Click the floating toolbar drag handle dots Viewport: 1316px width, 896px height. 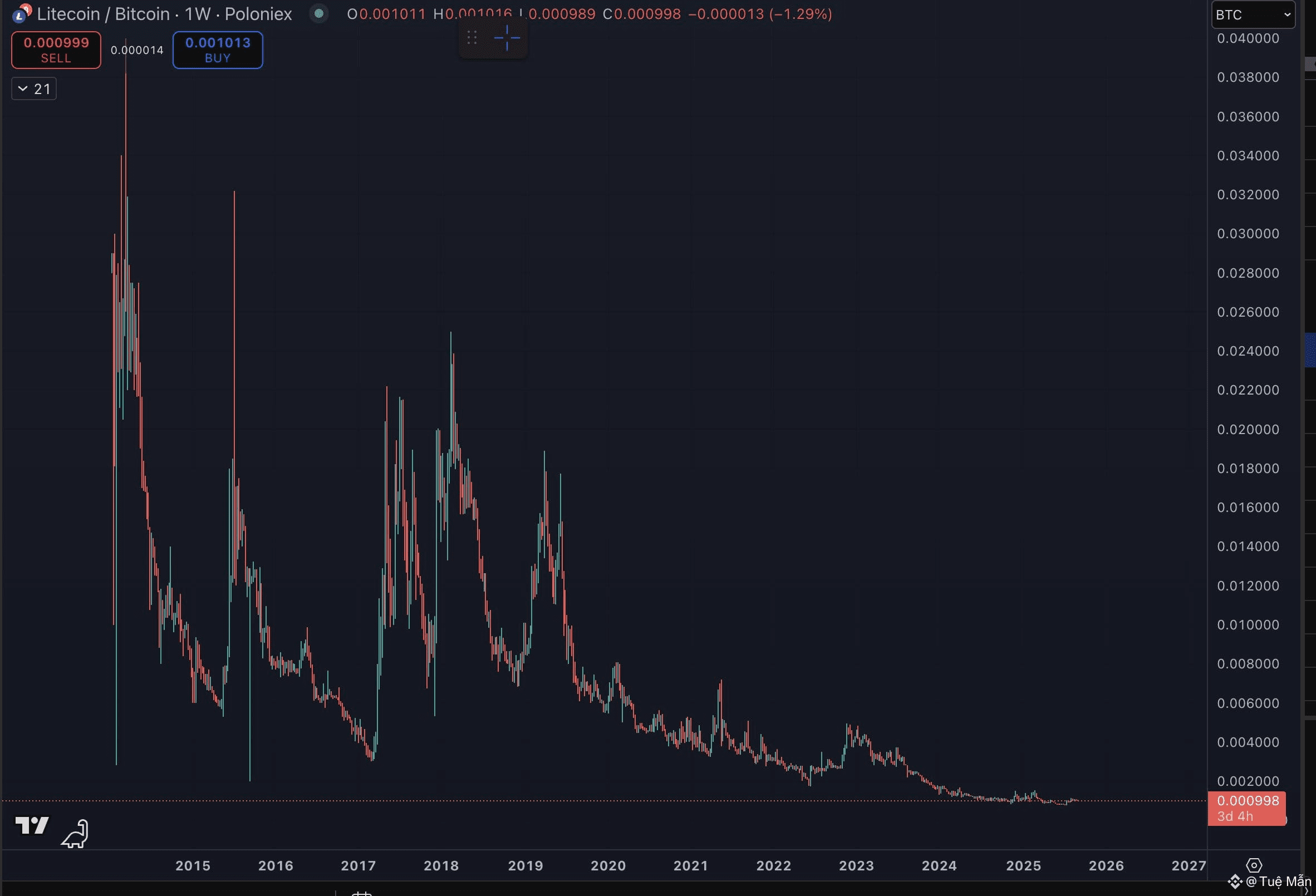click(x=471, y=38)
